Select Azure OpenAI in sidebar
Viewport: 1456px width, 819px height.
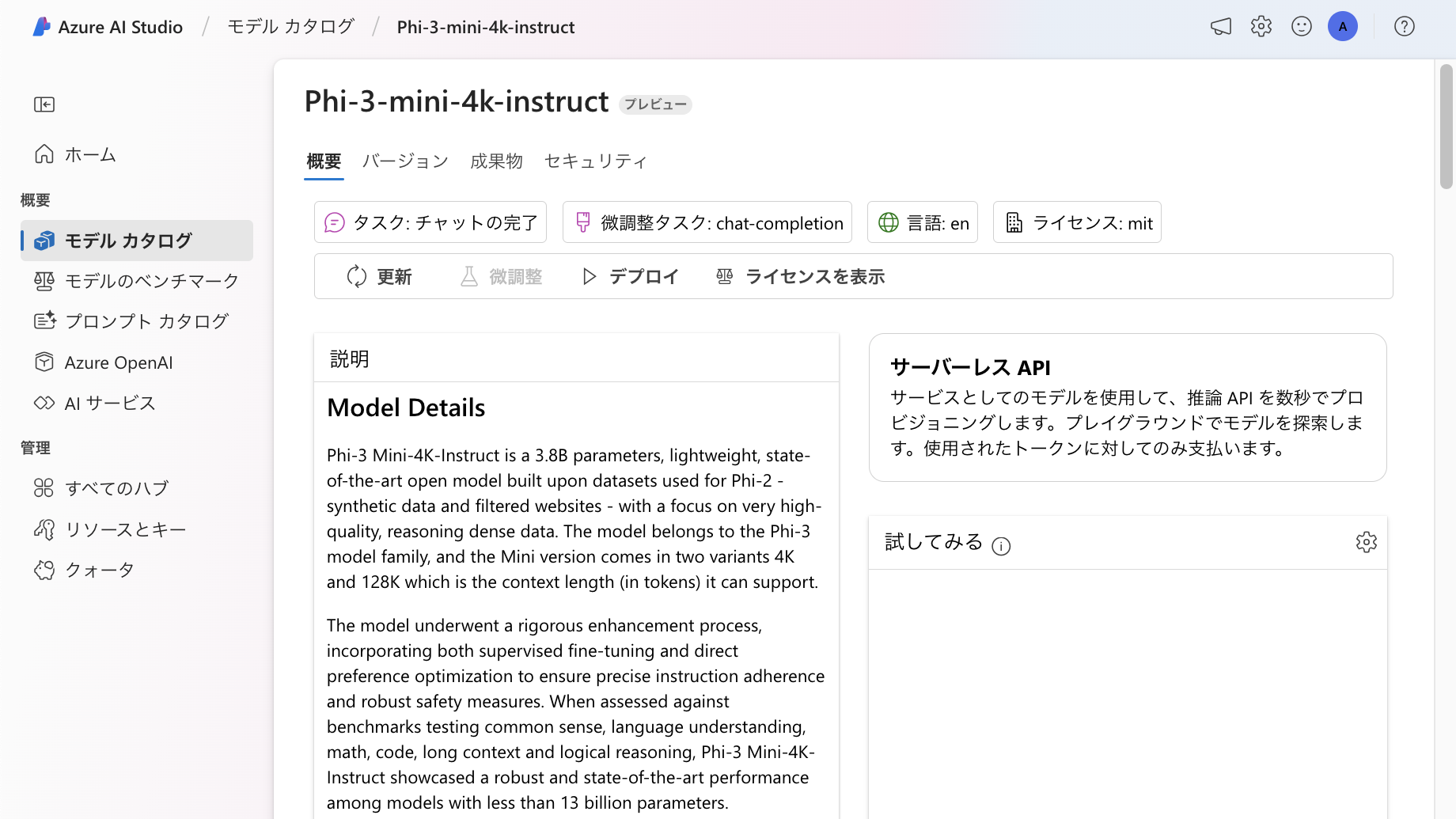pyautogui.click(x=137, y=362)
